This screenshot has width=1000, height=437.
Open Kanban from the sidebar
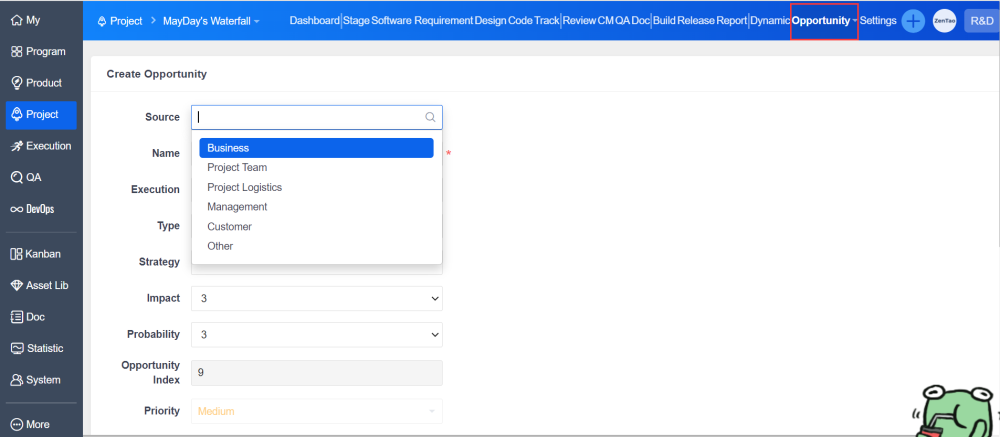click(36, 254)
